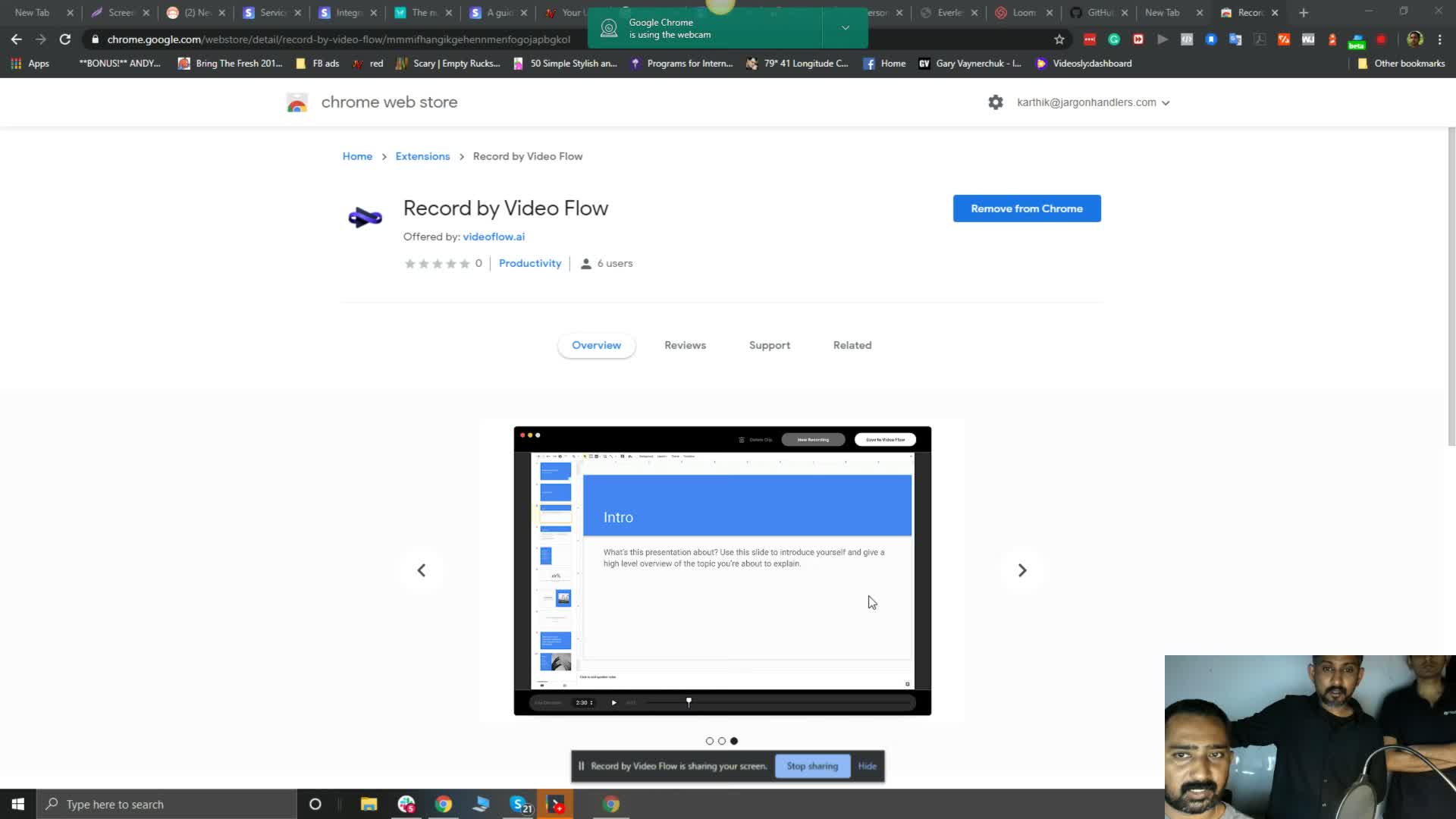Viewport: 1456px width, 819px height.
Task: Click the green beta extension icon
Action: 1357,41
